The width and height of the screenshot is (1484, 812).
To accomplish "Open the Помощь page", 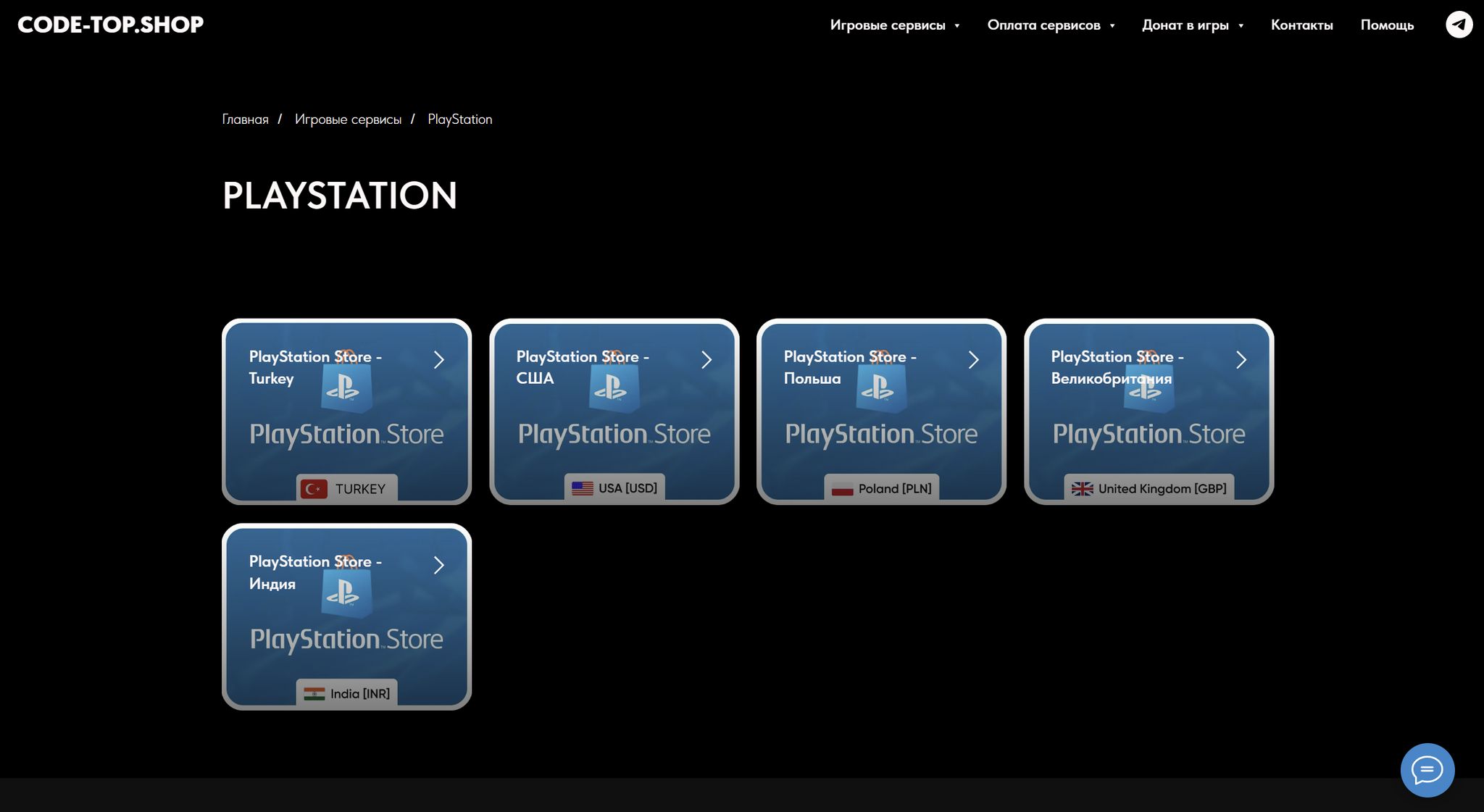I will tap(1387, 25).
